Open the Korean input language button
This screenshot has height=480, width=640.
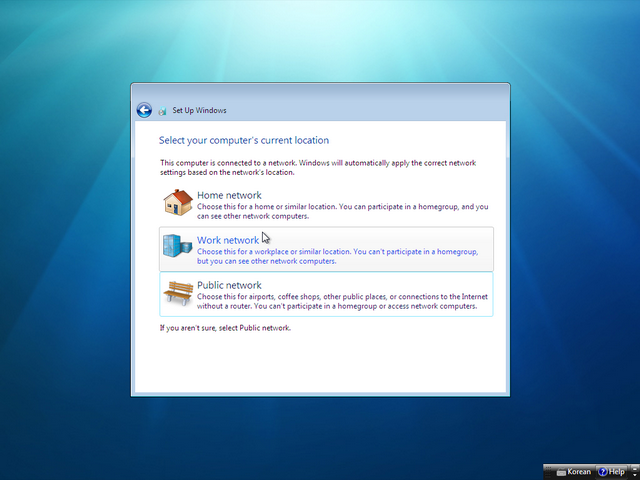tap(573, 472)
